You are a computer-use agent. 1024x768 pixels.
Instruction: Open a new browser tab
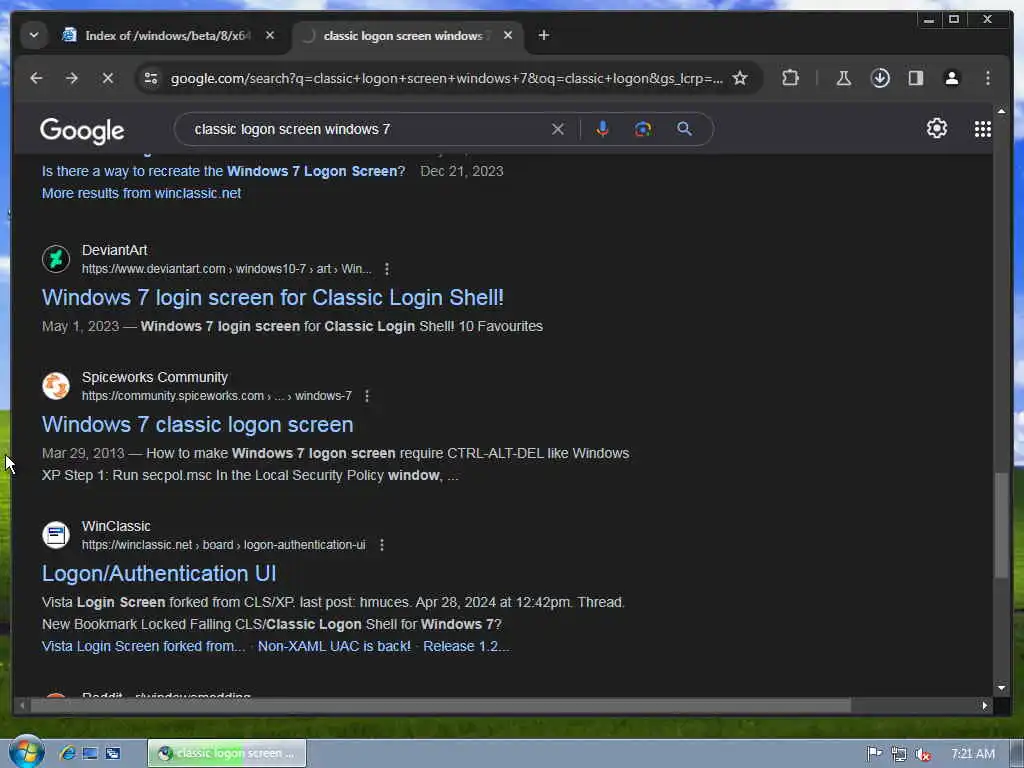(x=543, y=35)
